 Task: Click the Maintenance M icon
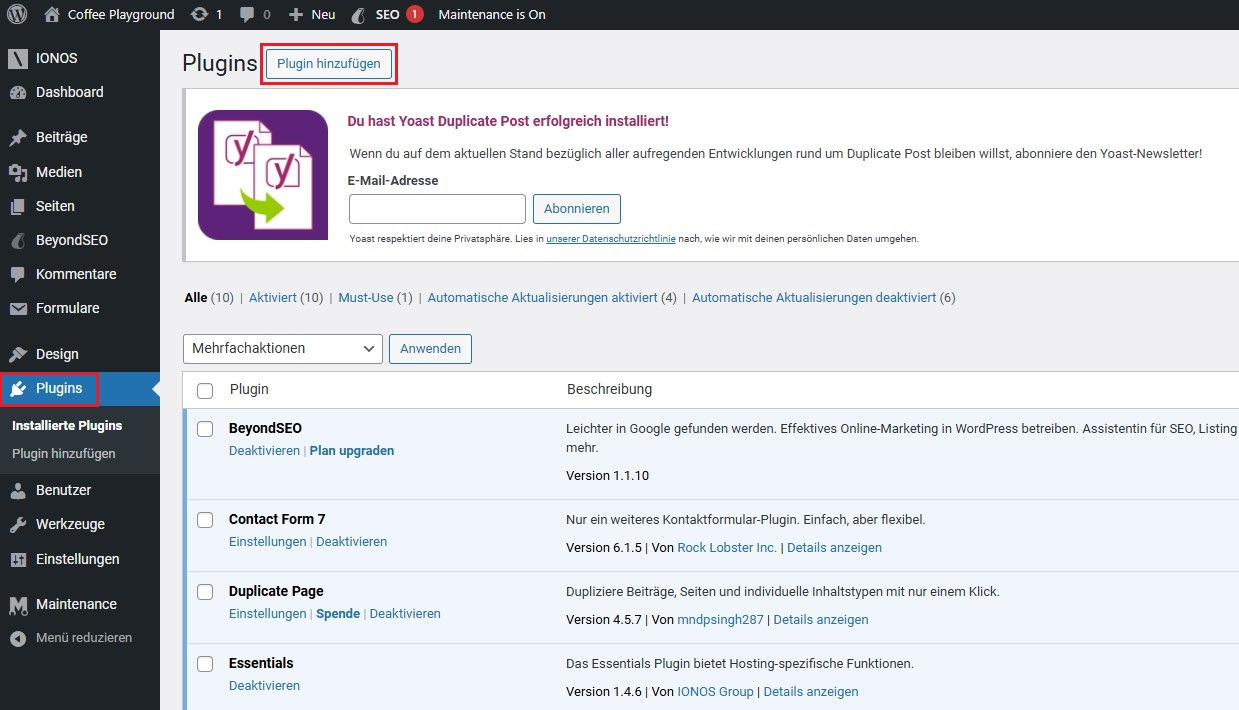(17, 604)
